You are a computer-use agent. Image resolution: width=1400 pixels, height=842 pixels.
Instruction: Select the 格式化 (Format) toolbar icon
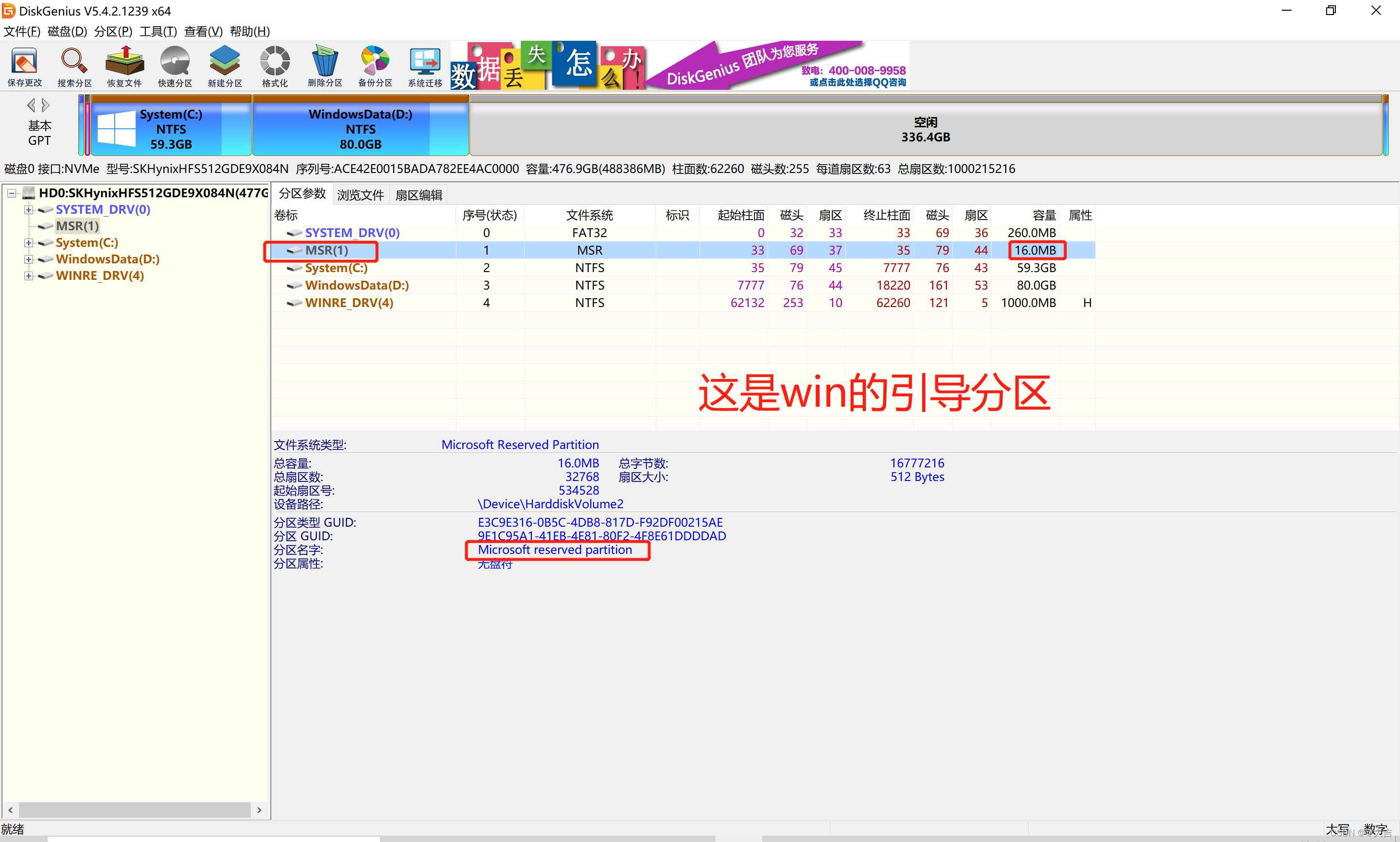(x=275, y=67)
